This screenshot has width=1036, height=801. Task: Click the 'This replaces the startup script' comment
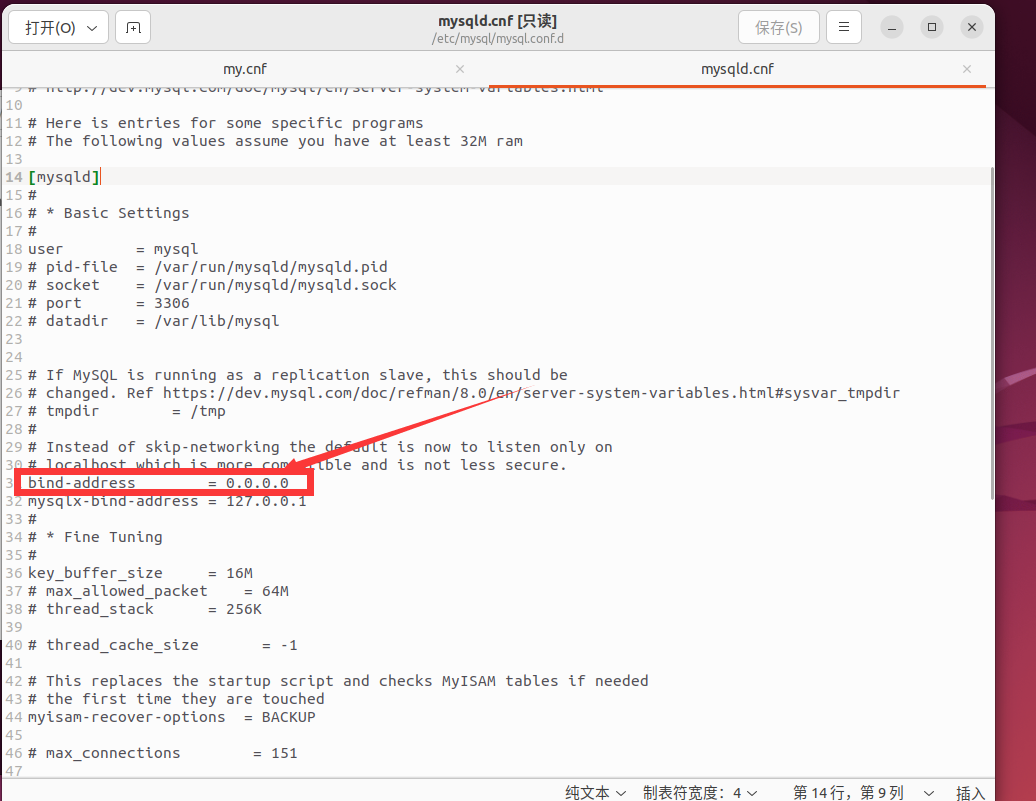click(x=338, y=681)
